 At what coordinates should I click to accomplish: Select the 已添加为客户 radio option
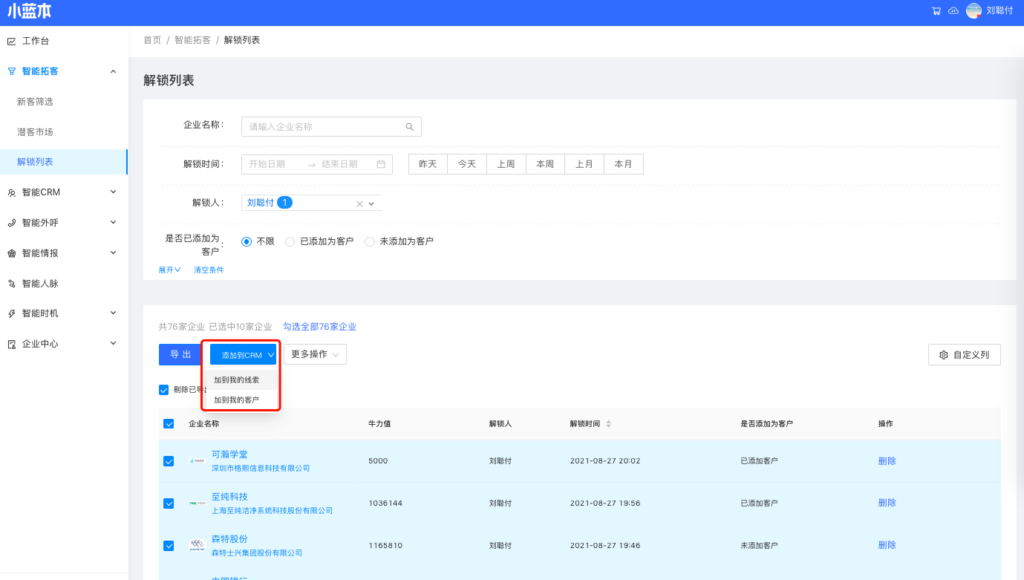pos(290,241)
